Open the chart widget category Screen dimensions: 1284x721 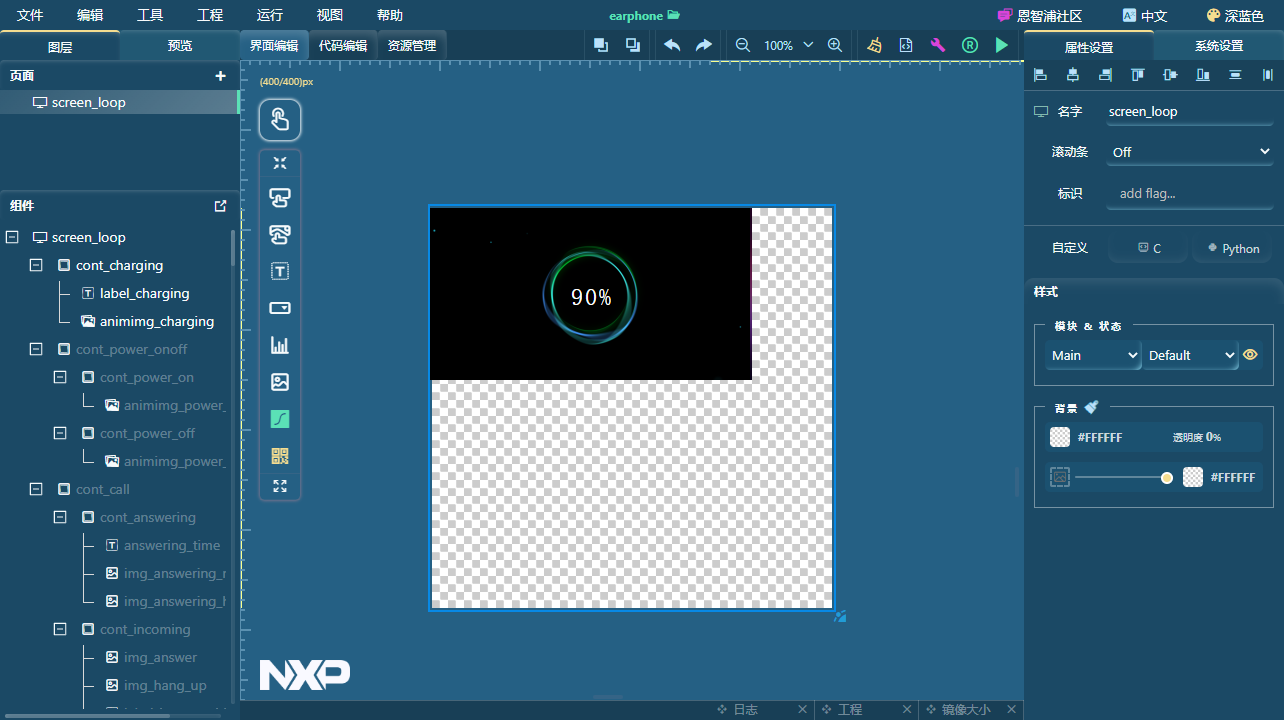pos(280,345)
